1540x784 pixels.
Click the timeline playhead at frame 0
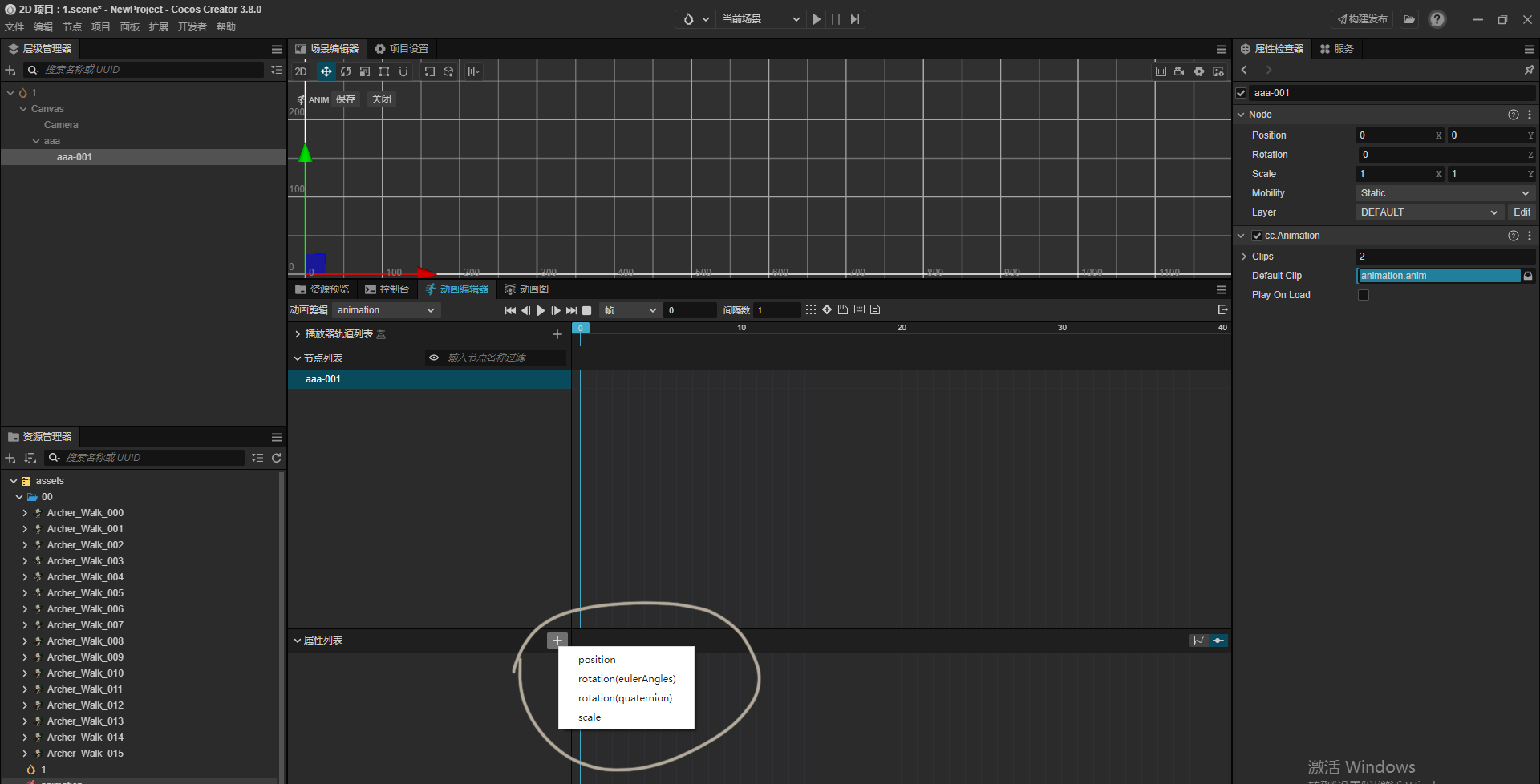coord(581,328)
